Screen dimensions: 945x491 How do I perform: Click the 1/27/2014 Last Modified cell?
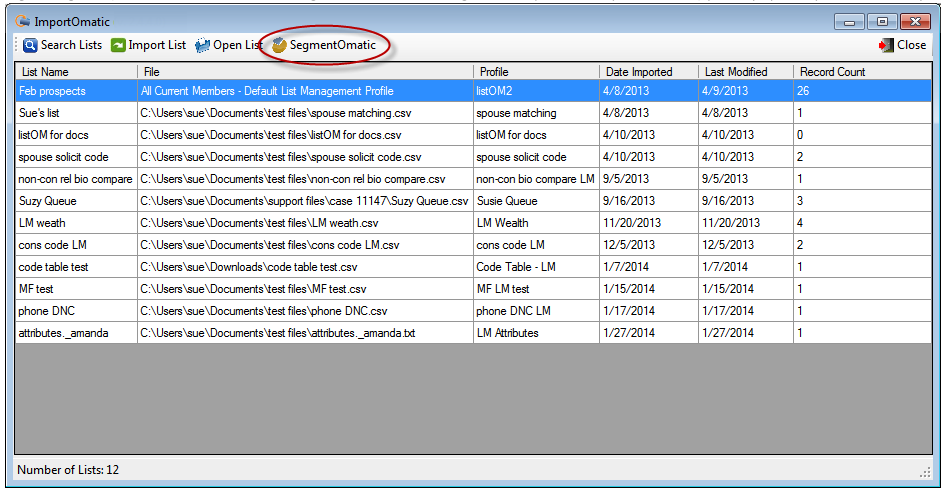(x=746, y=333)
